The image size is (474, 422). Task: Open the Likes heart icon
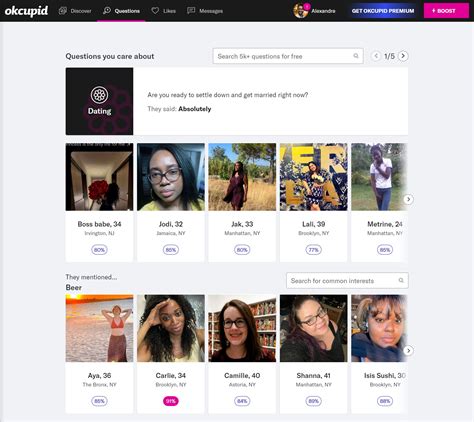coord(155,11)
